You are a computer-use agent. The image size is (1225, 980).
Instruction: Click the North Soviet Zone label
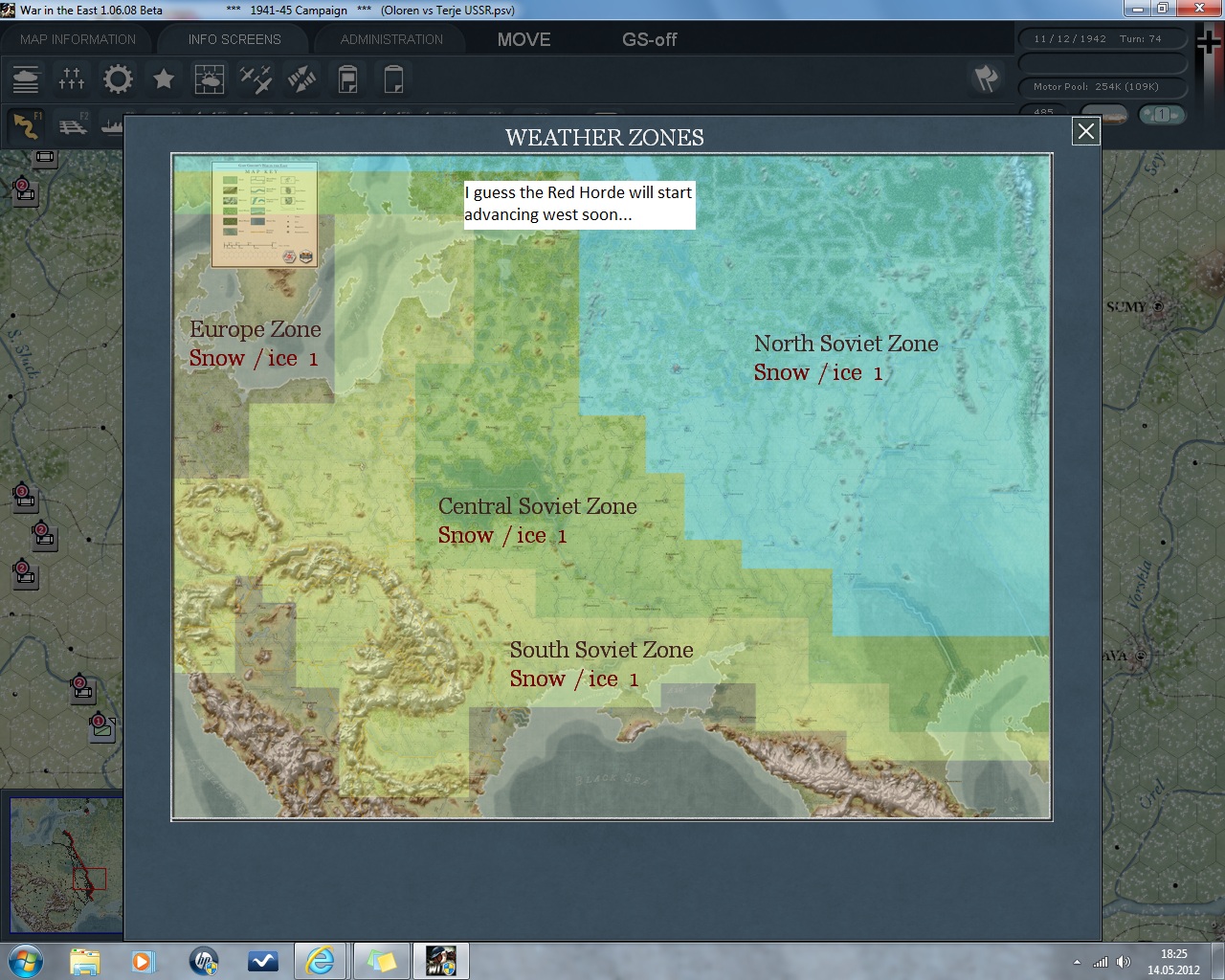(x=846, y=344)
